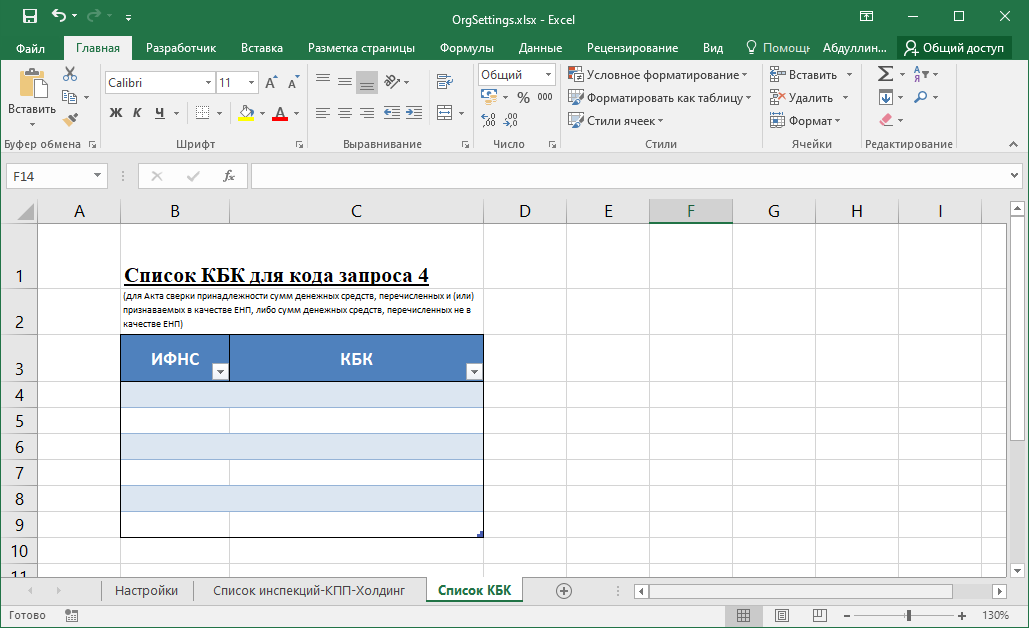Open the Calibri font name dropdown
The width and height of the screenshot is (1029, 628).
point(208,83)
